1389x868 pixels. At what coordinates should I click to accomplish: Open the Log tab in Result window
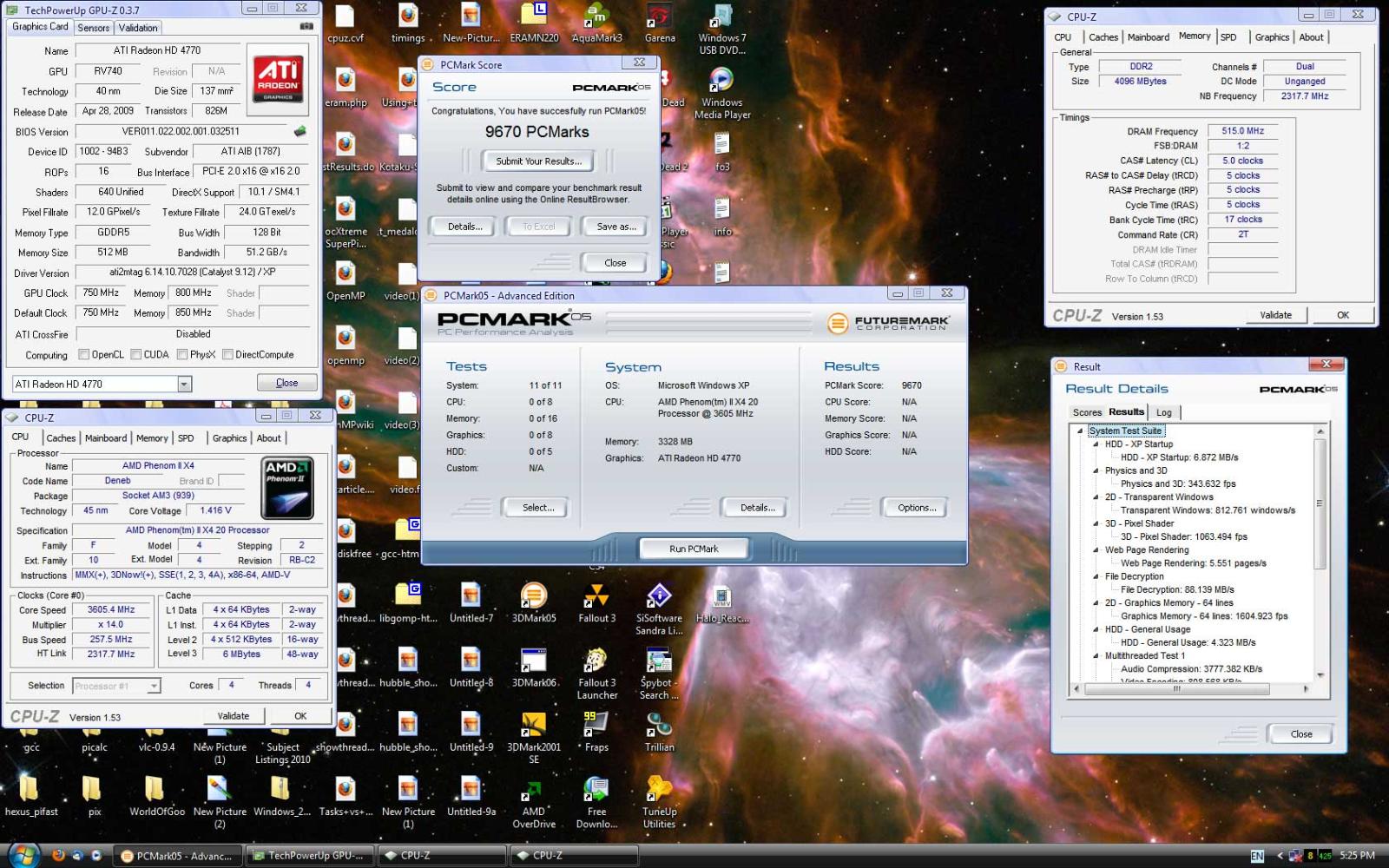(1164, 412)
